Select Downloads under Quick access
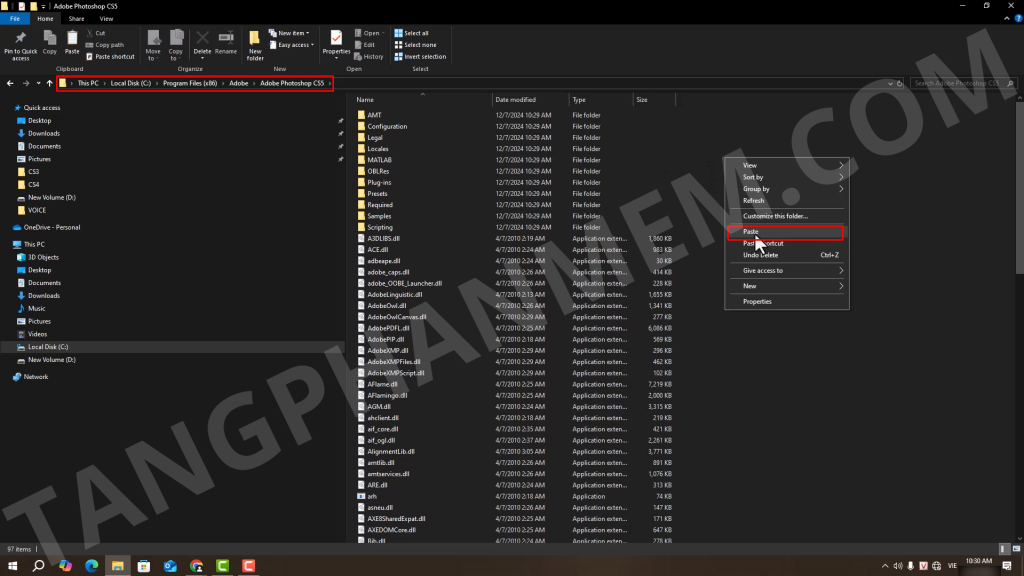 coord(43,133)
